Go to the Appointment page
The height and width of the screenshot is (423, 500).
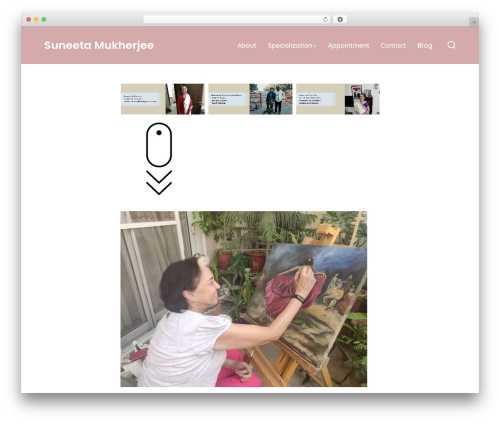pos(348,46)
